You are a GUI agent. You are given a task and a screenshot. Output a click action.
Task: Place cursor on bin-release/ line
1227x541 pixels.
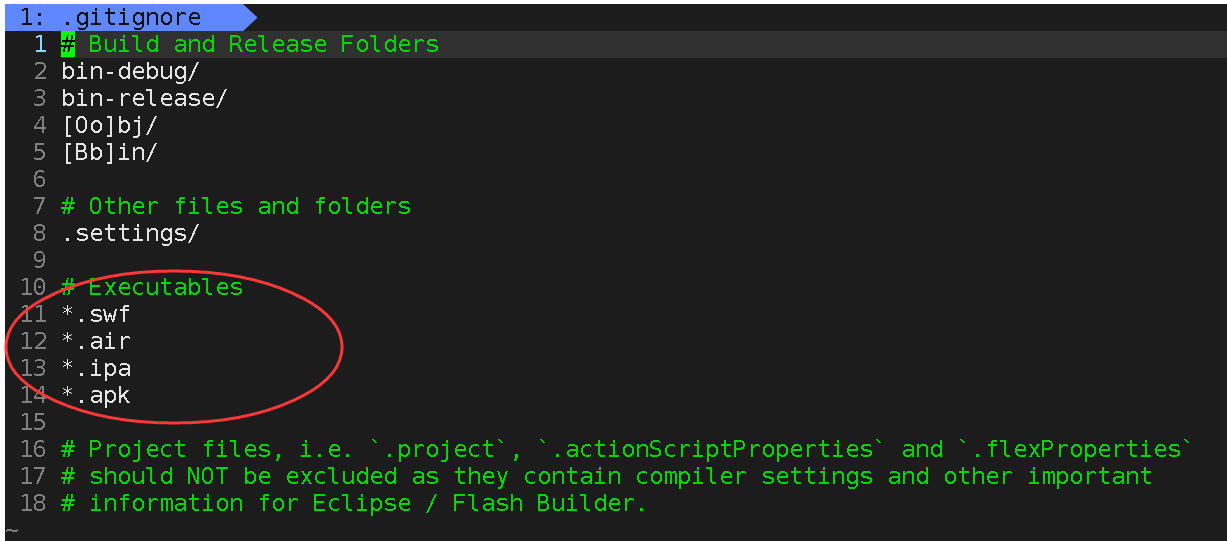tap(144, 98)
